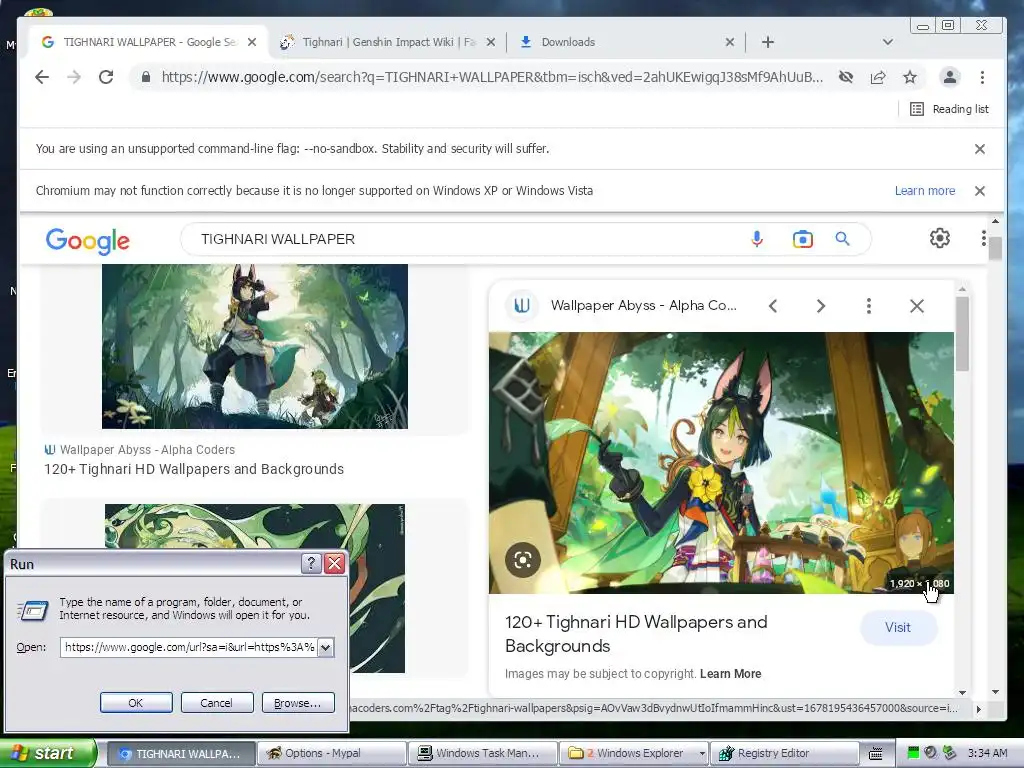
Task: Open the Chromium three-dot menu
Action: [x=982, y=77]
